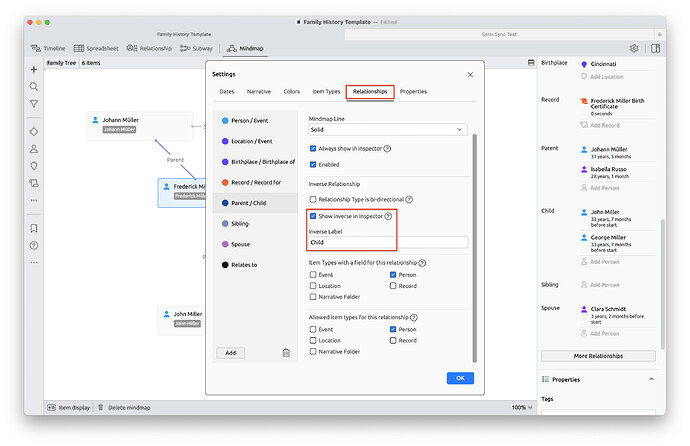
Task: Uncheck Show inverse in Inspector
Action: (x=313, y=216)
